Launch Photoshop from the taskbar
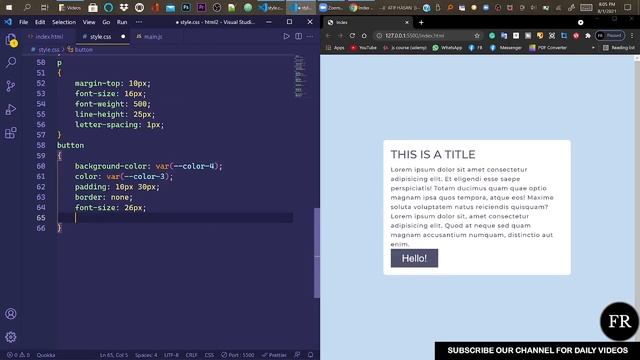The height and width of the screenshot is (360, 640). (186, 7)
